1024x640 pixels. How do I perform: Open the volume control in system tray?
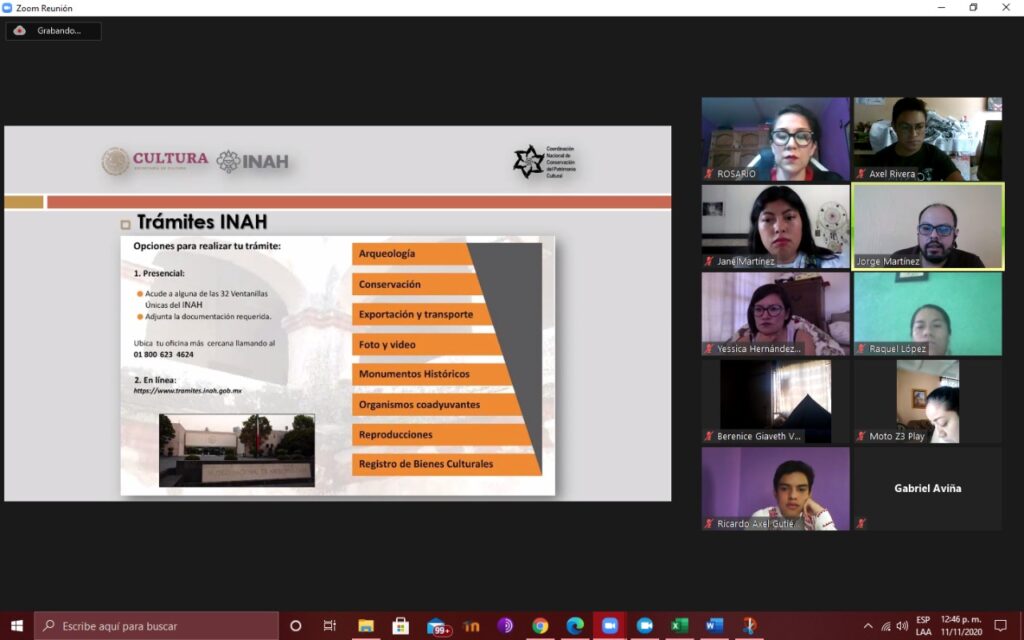tap(902, 626)
